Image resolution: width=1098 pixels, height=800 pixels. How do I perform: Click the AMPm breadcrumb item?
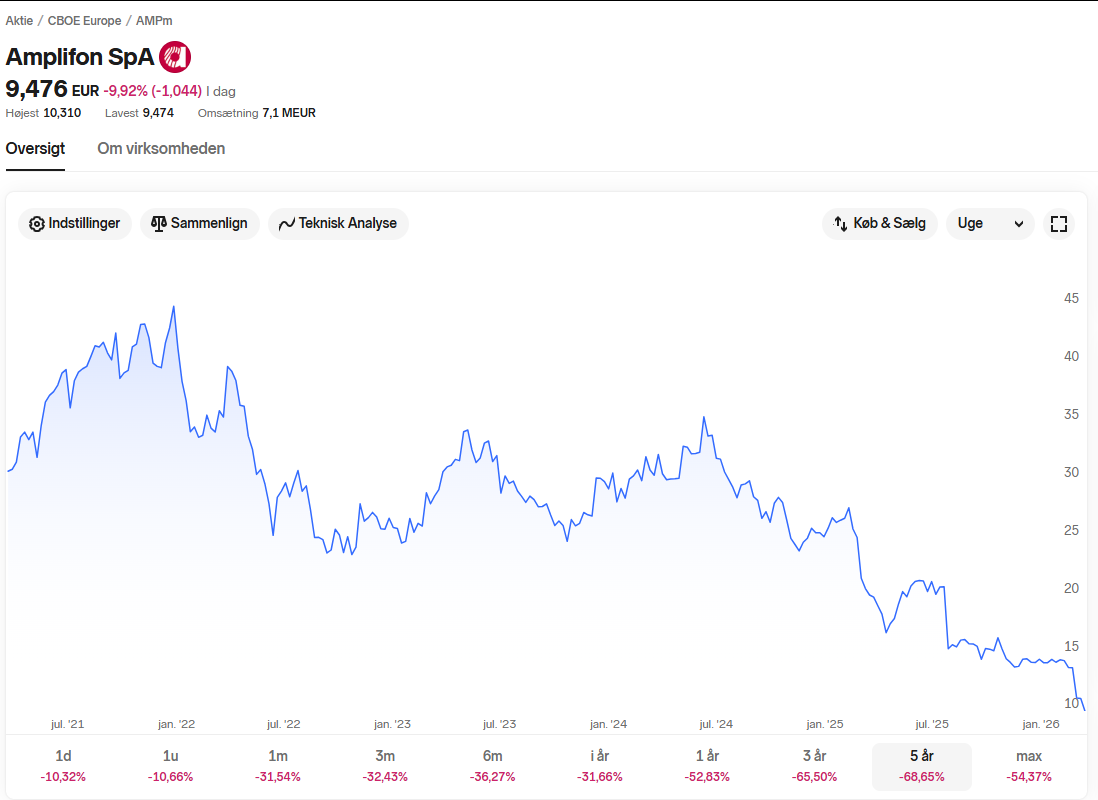tap(154, 21)
